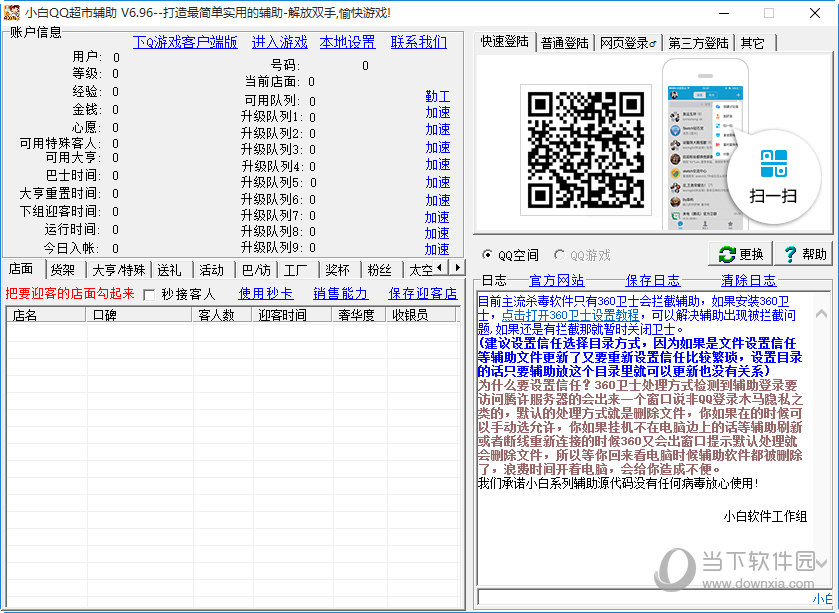Enable the 秒接客人 checkbox
This screenshot has width=839, height=613.
150,294
